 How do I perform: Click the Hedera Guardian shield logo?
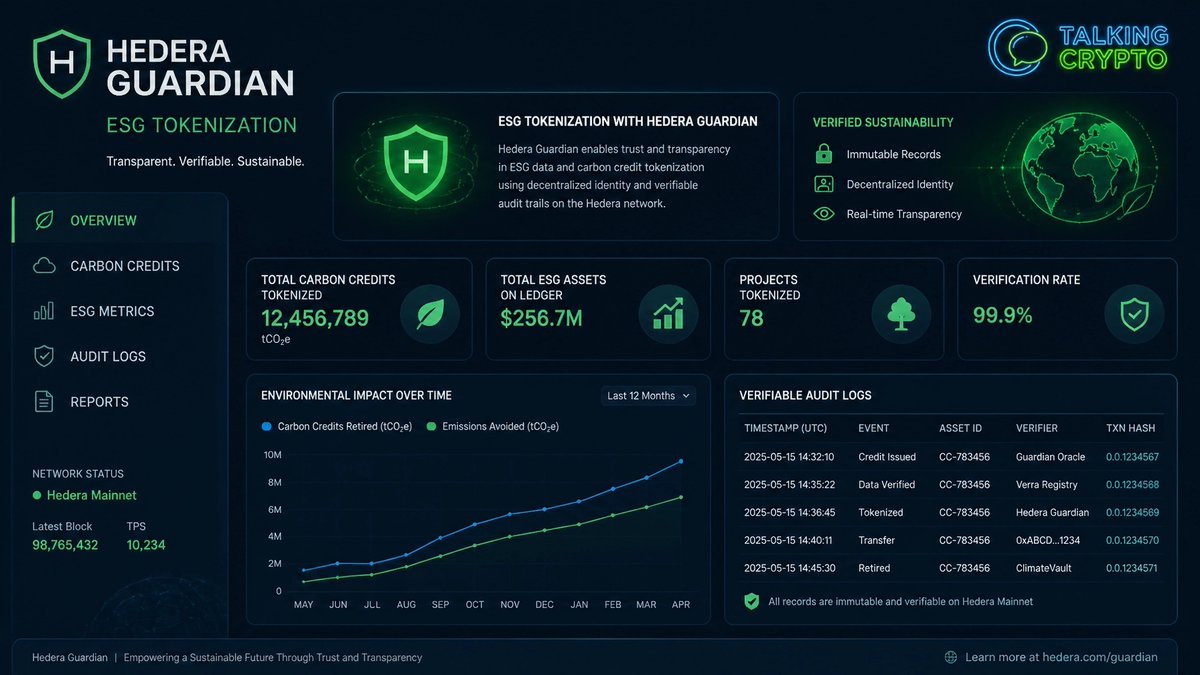pyautogui.click(x=61, y=66)
